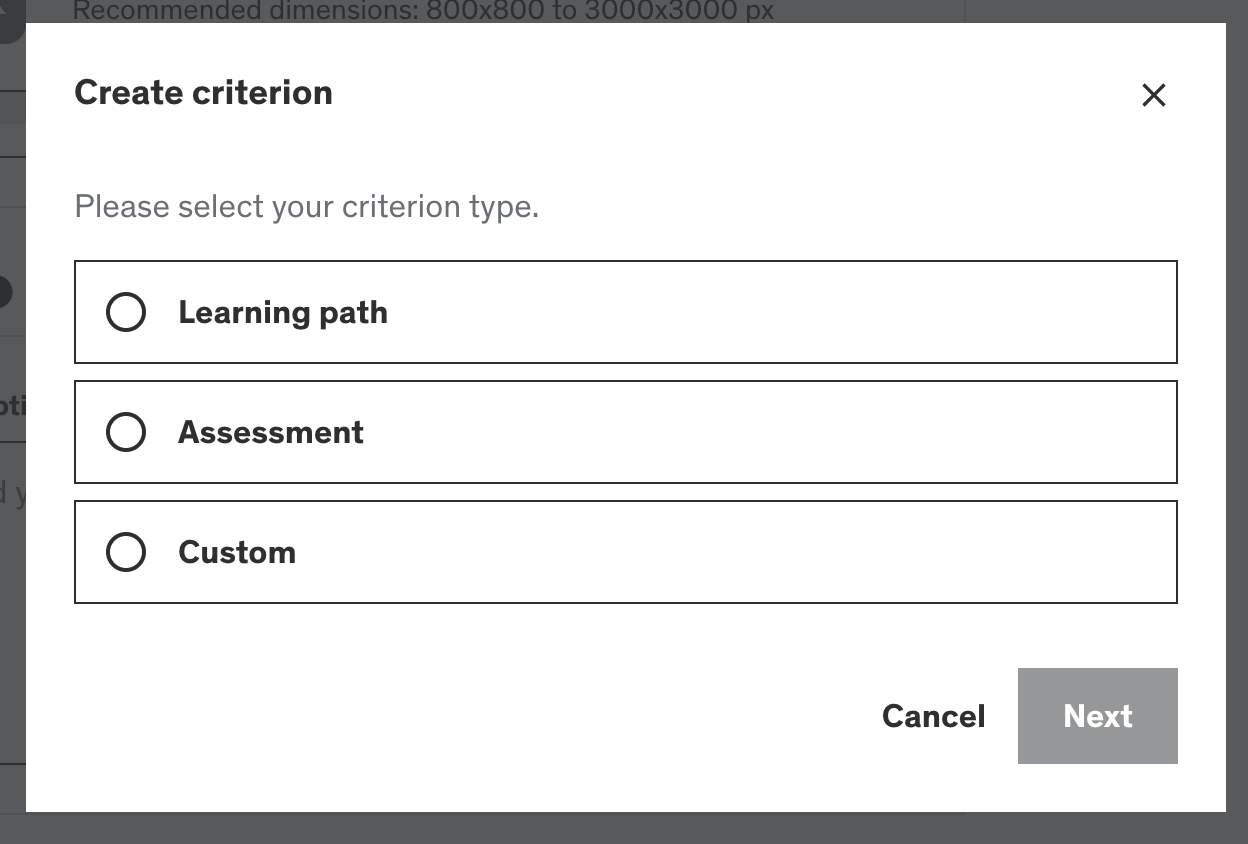Click the "Assessment" option label
This screenshot has height=844, width=1248.
[x=271, y=432]
